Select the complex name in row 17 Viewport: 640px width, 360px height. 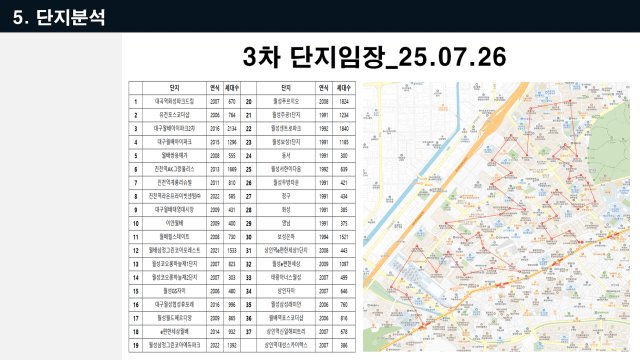point(174,318)
